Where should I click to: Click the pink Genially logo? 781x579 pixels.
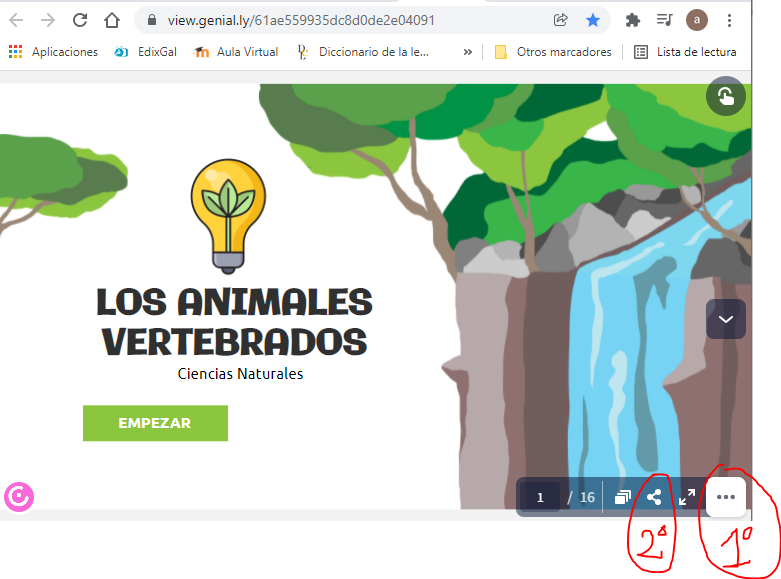(19, 496)
